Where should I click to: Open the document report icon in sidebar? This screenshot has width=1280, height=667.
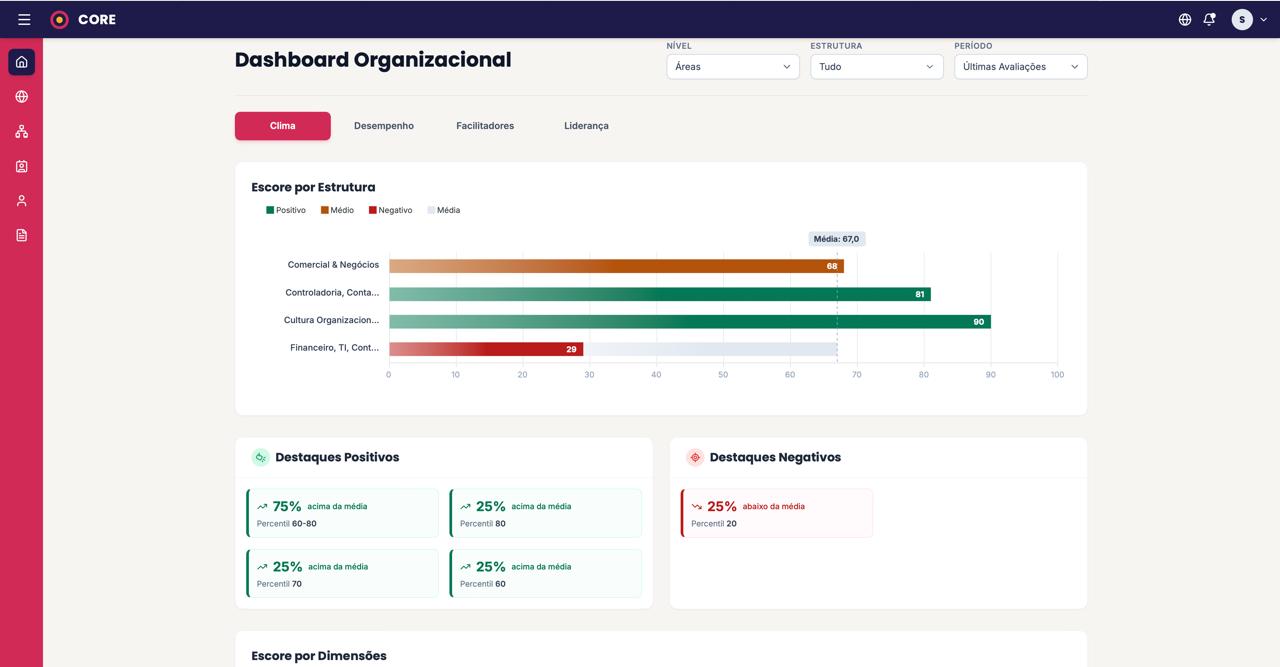[22, 235]
